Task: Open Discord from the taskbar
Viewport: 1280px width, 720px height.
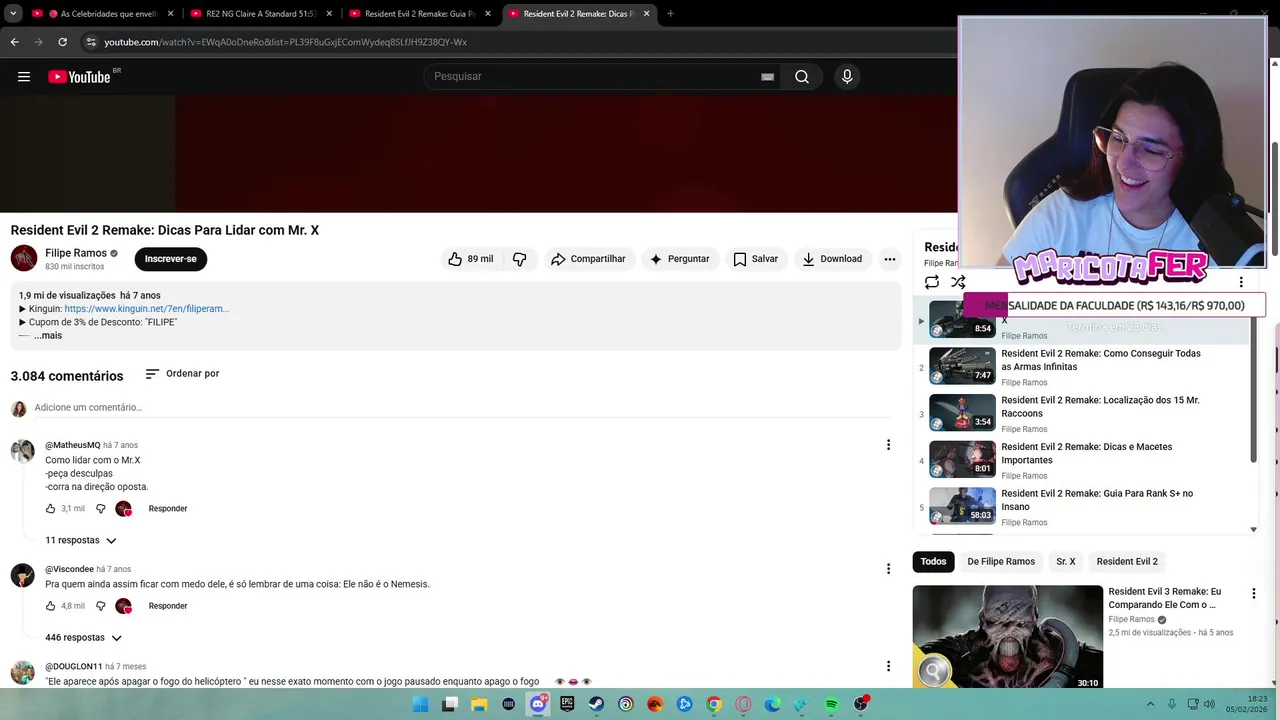Action: coord(538,704)
